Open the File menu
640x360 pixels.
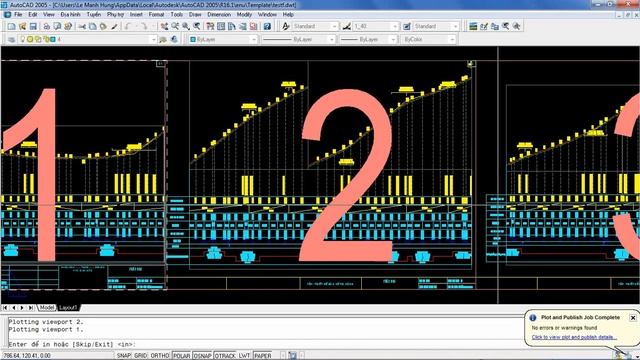[18, 14]
